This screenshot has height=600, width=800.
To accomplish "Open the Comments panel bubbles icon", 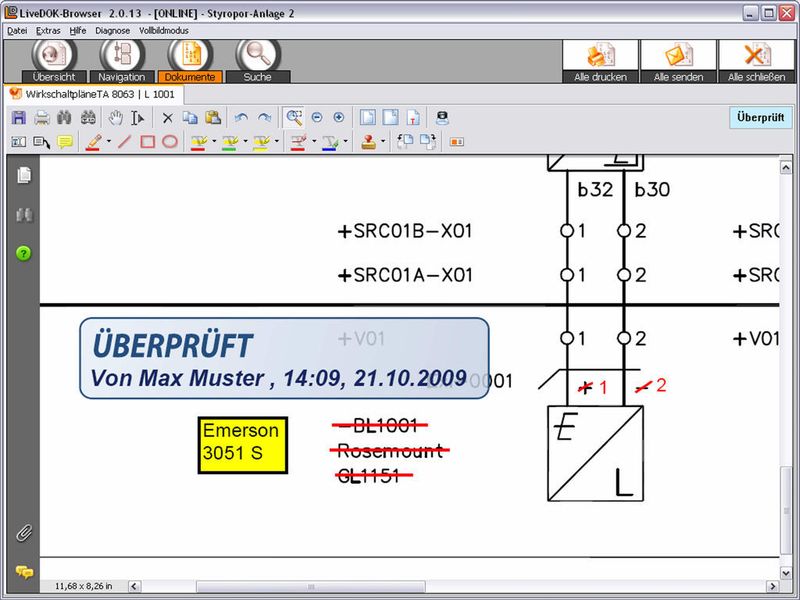I will coord(23,572).
